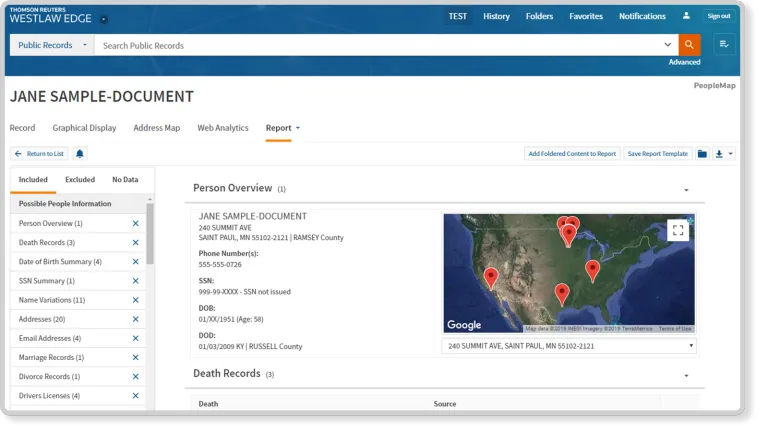Remove Person Overview from included list

click(135, 223)
